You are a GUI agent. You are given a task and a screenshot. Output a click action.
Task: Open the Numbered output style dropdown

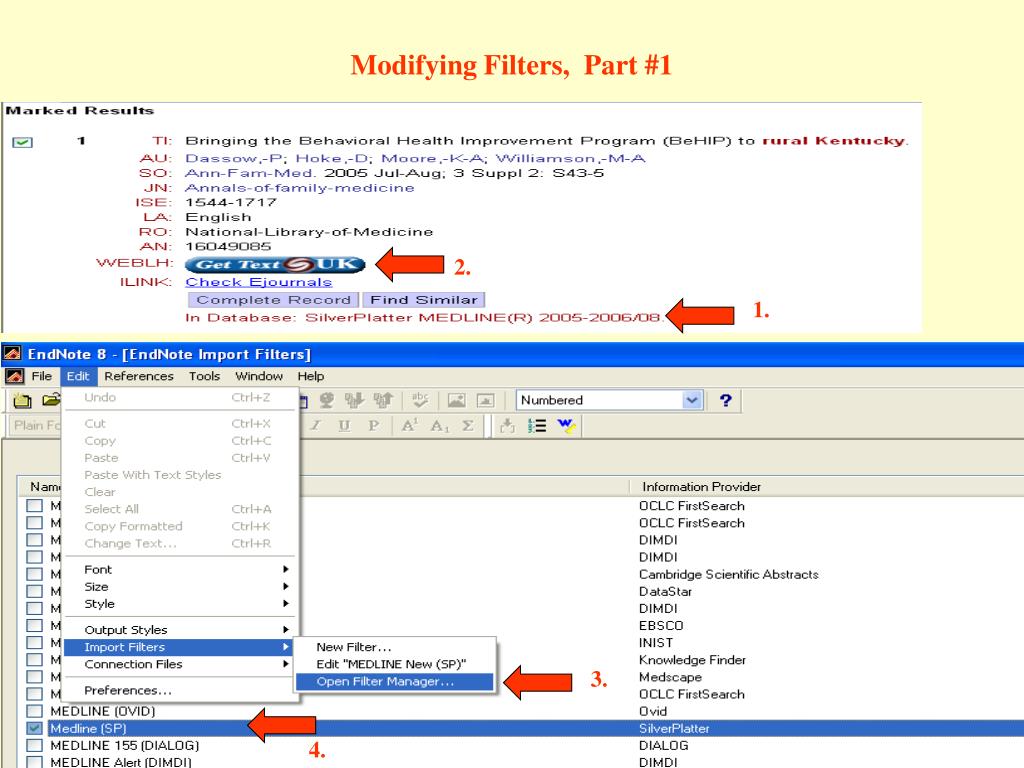(692, 400)
